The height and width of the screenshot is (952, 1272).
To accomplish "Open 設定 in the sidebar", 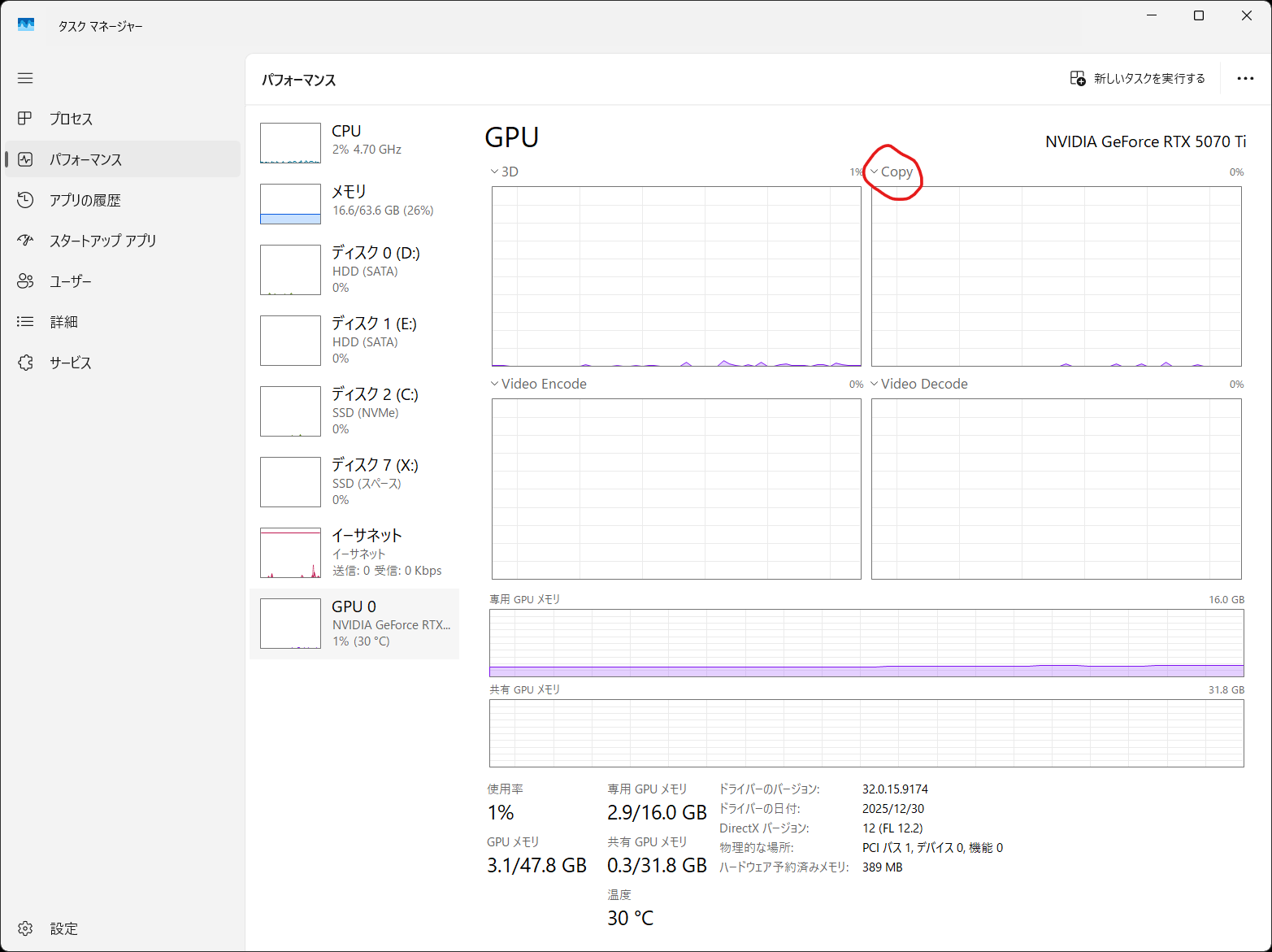I will tap(123, 928).
